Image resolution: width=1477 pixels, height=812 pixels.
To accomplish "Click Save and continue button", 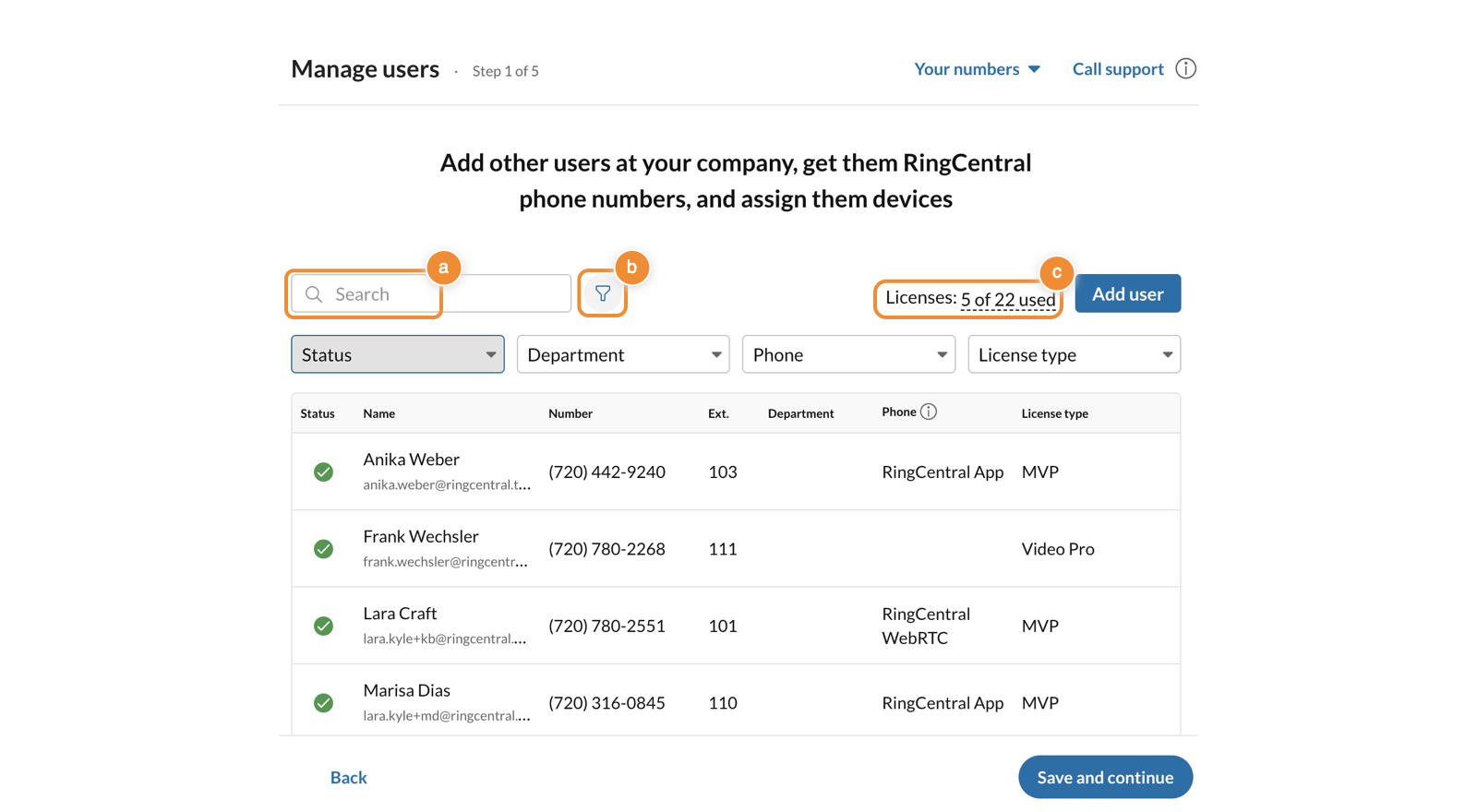I will tap(1105, 777).
